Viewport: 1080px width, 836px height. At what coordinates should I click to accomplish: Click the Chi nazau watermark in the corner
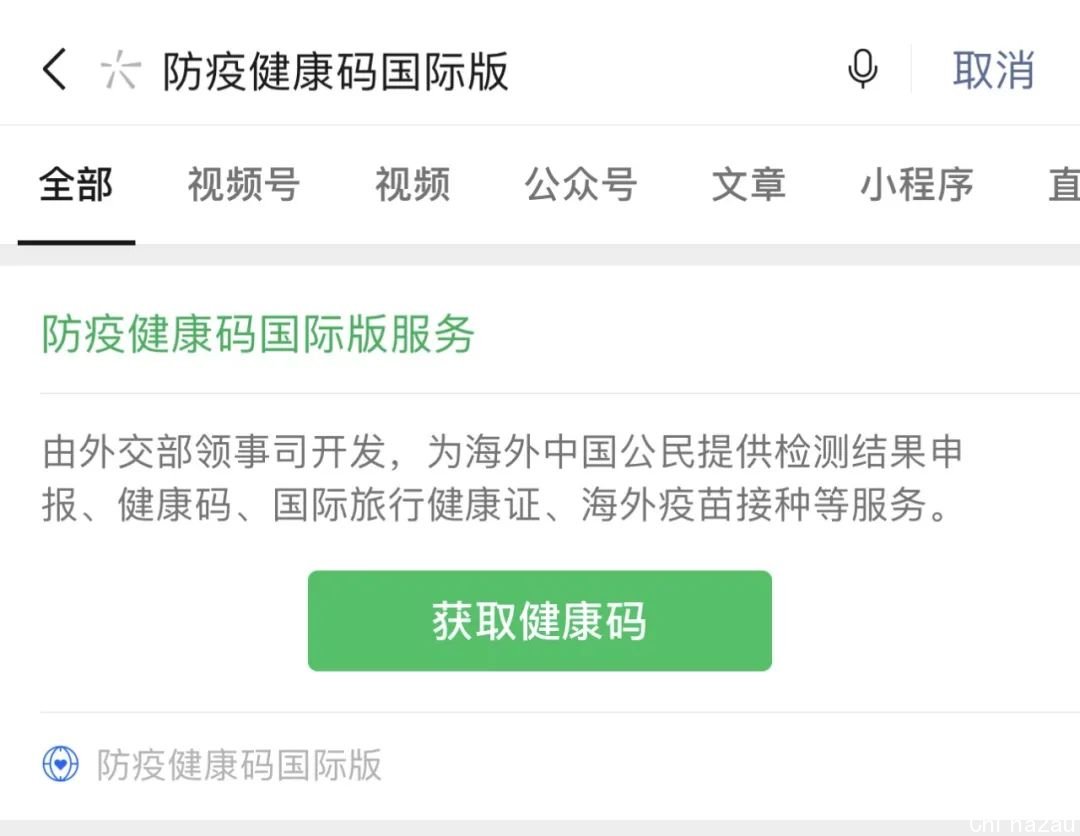[1022, 825]
